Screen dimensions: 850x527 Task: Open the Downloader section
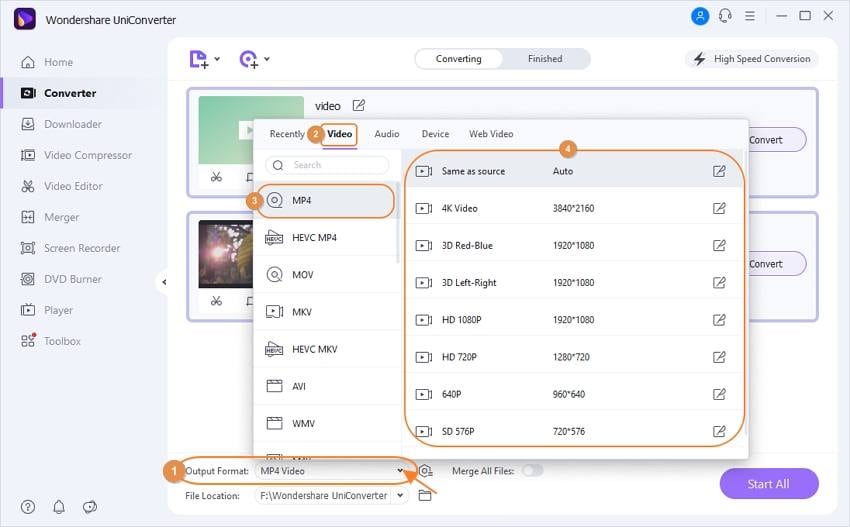point(61,124)
